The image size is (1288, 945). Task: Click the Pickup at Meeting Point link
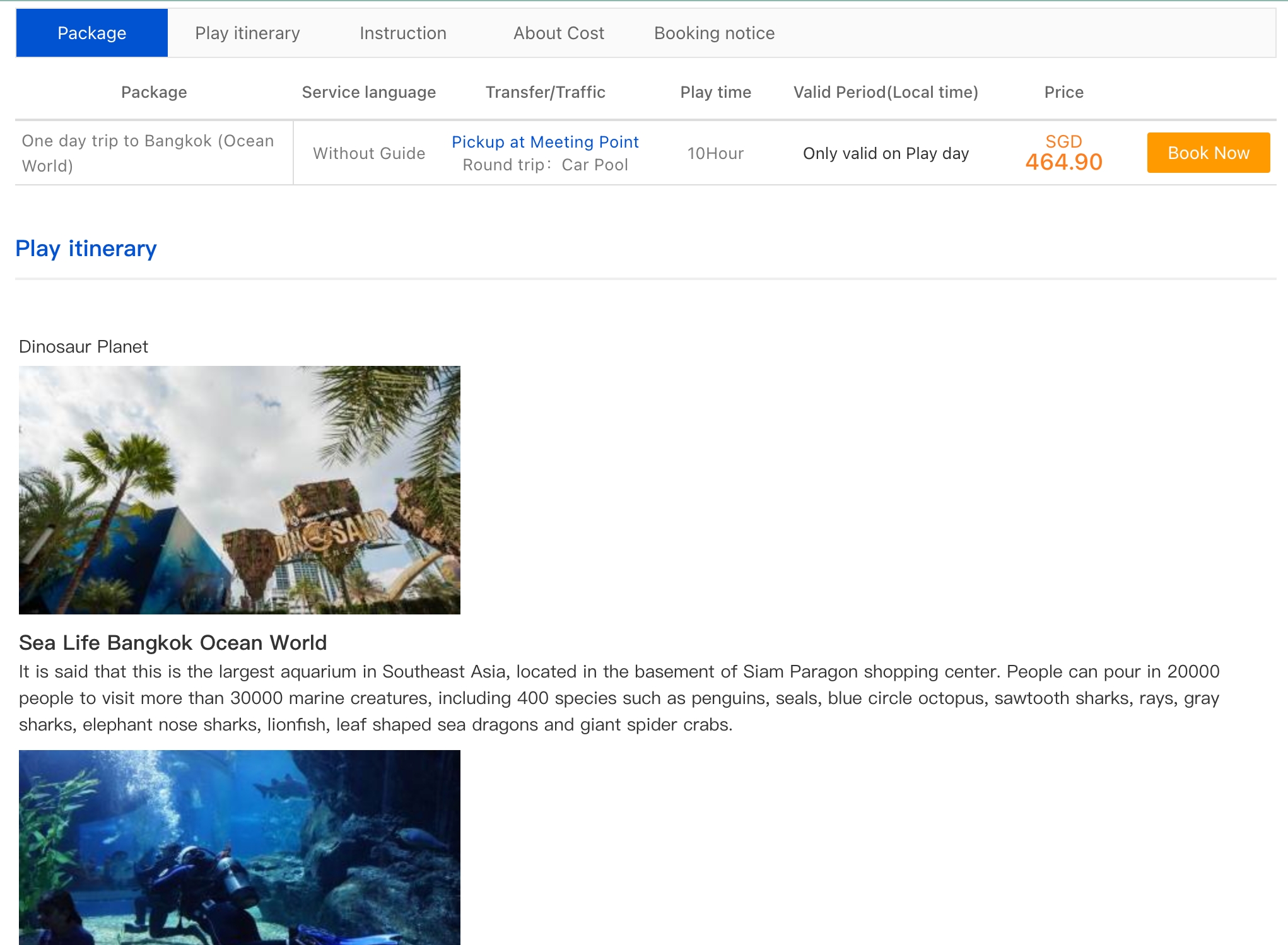tap(545, 142)
